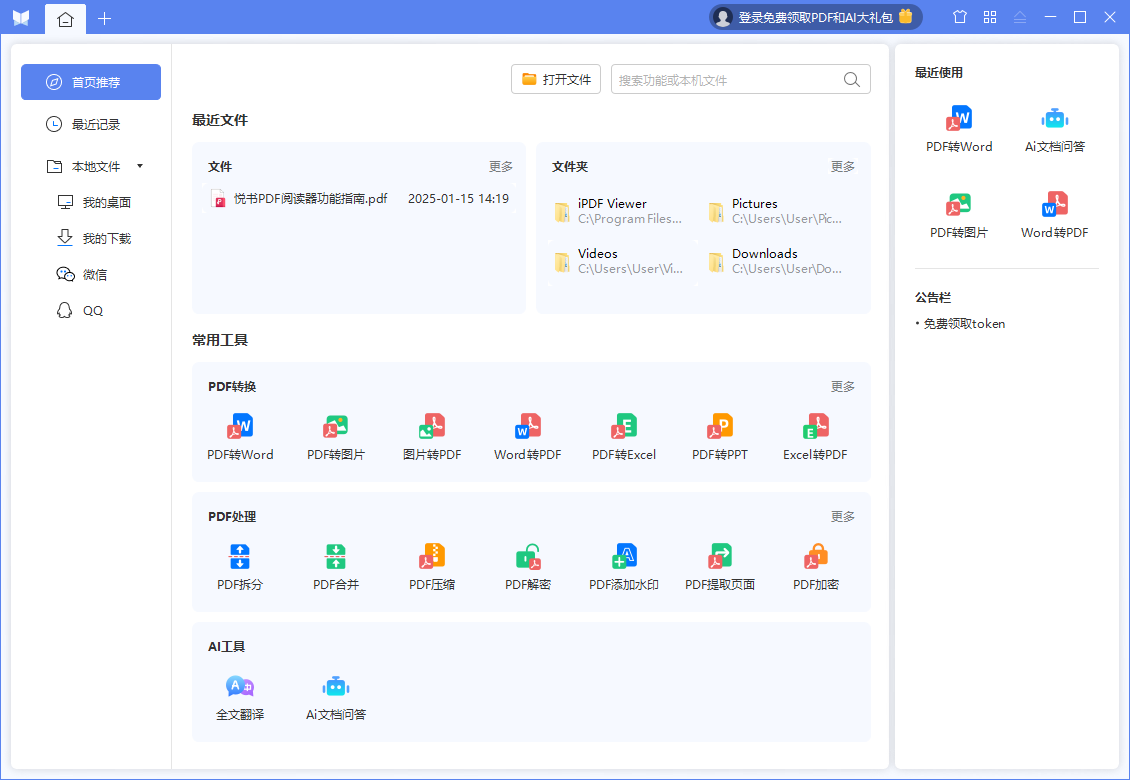Open Ai文档问答 from recently used panel

tap(1055, 130)
